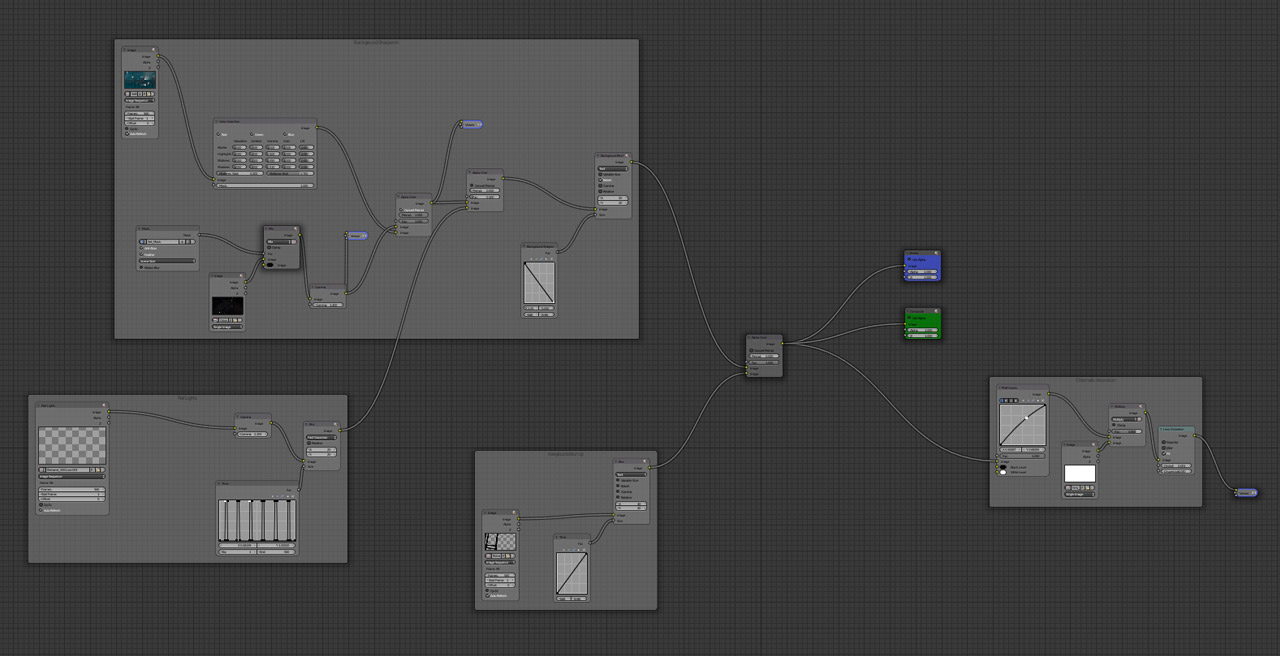Open Fast Gaussian dropdown on Rail Lights Blur node
Viewport: 1280px width, 656px height.
point(321,437)
